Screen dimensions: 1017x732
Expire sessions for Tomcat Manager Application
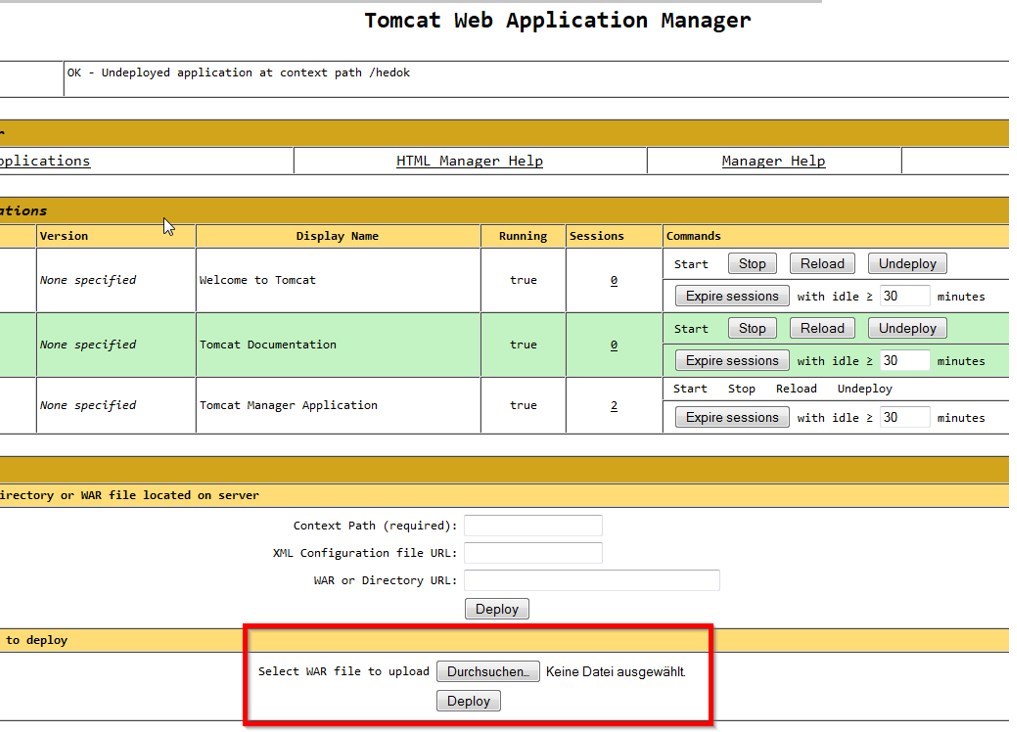(x=732, y=417)
